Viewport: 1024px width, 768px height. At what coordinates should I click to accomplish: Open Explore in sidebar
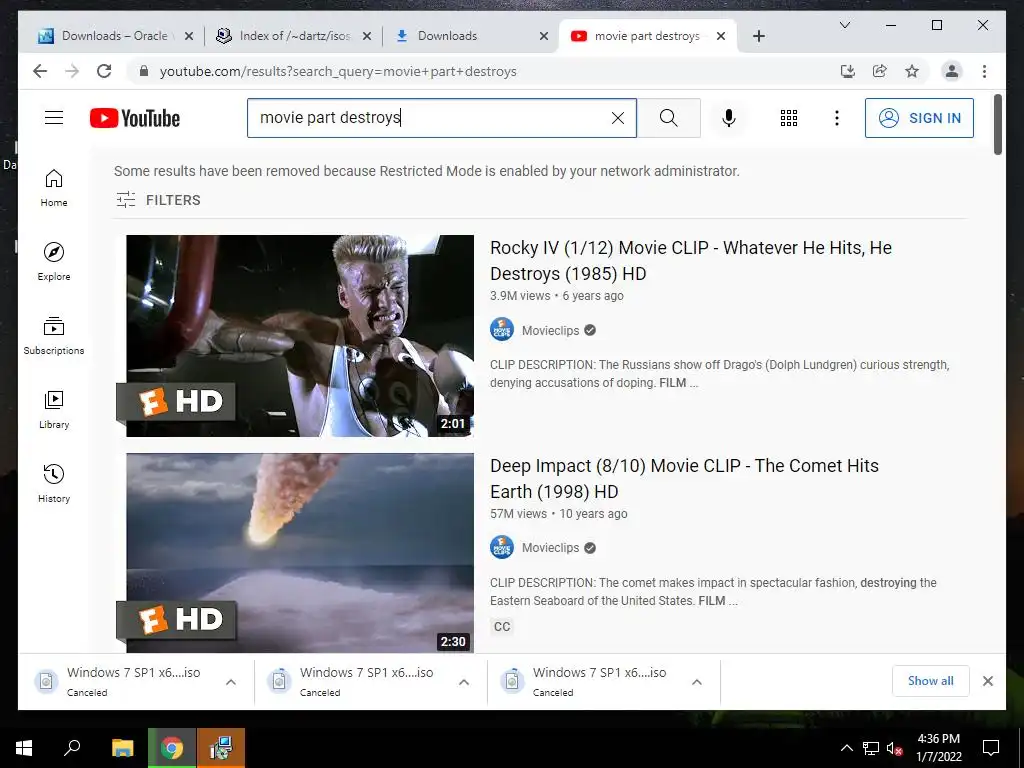tap(54, 262)
